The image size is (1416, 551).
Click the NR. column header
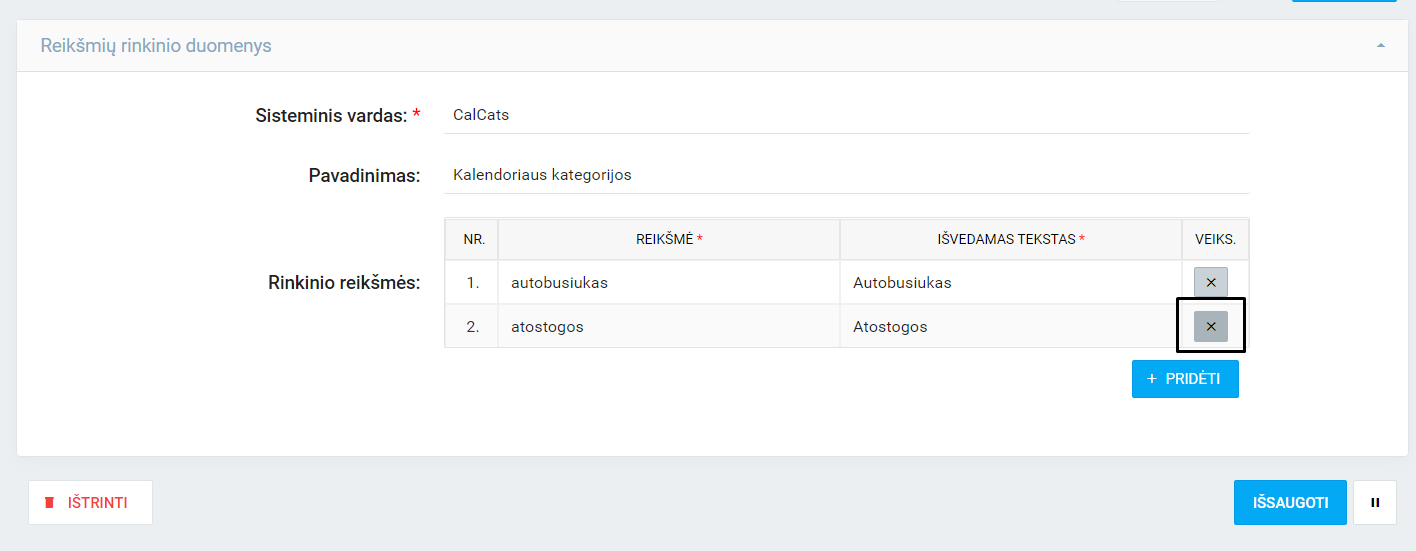[473, 240]
